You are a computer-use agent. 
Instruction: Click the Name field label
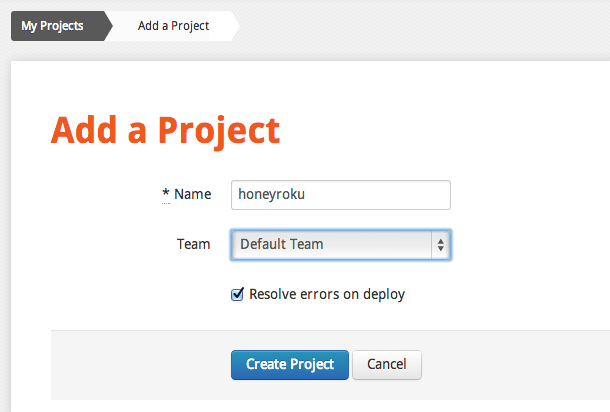pyautogui.click(x=192, y=195)
